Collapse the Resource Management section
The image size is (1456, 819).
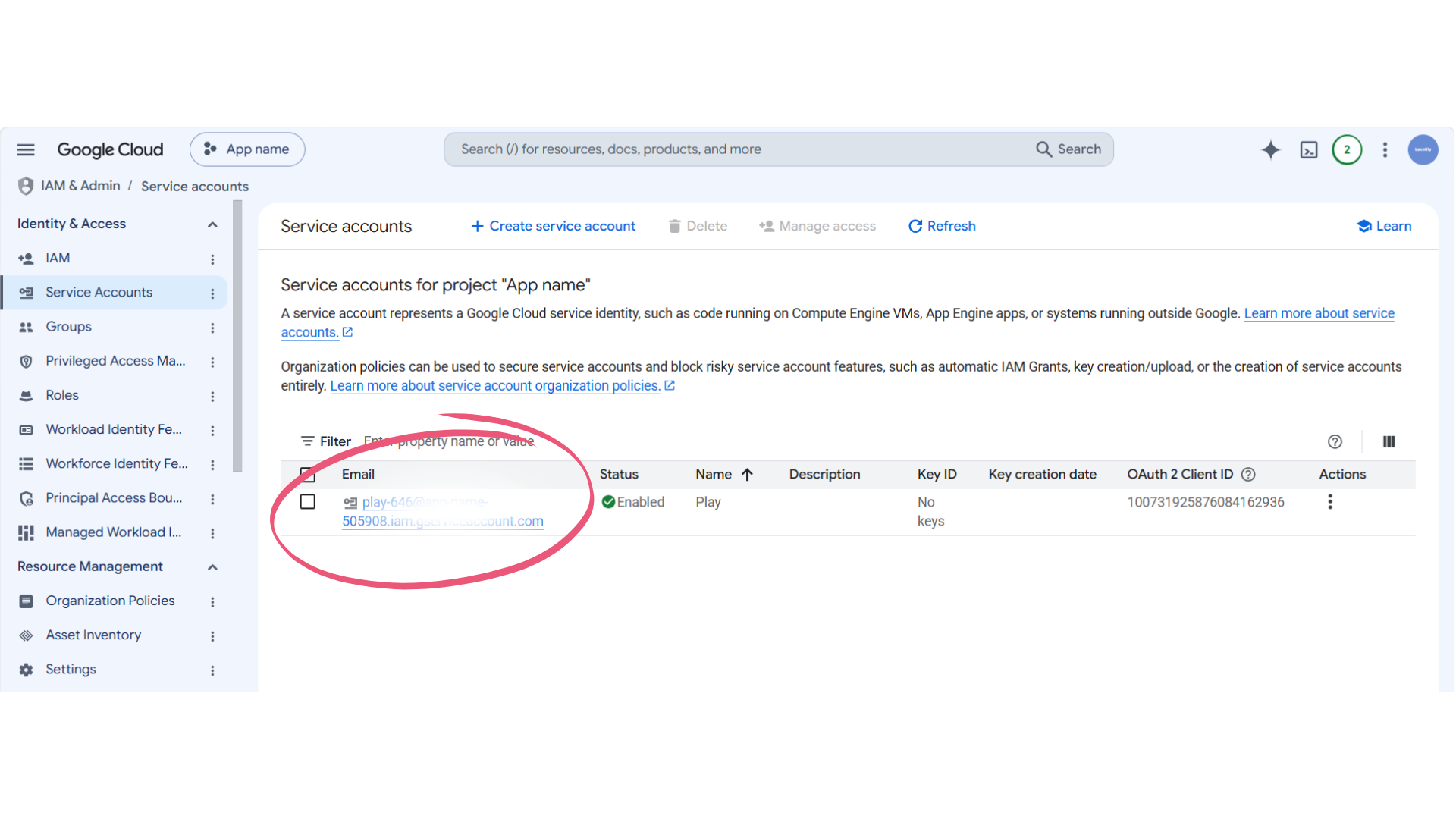pyautogui.click(x=212, y=567)
